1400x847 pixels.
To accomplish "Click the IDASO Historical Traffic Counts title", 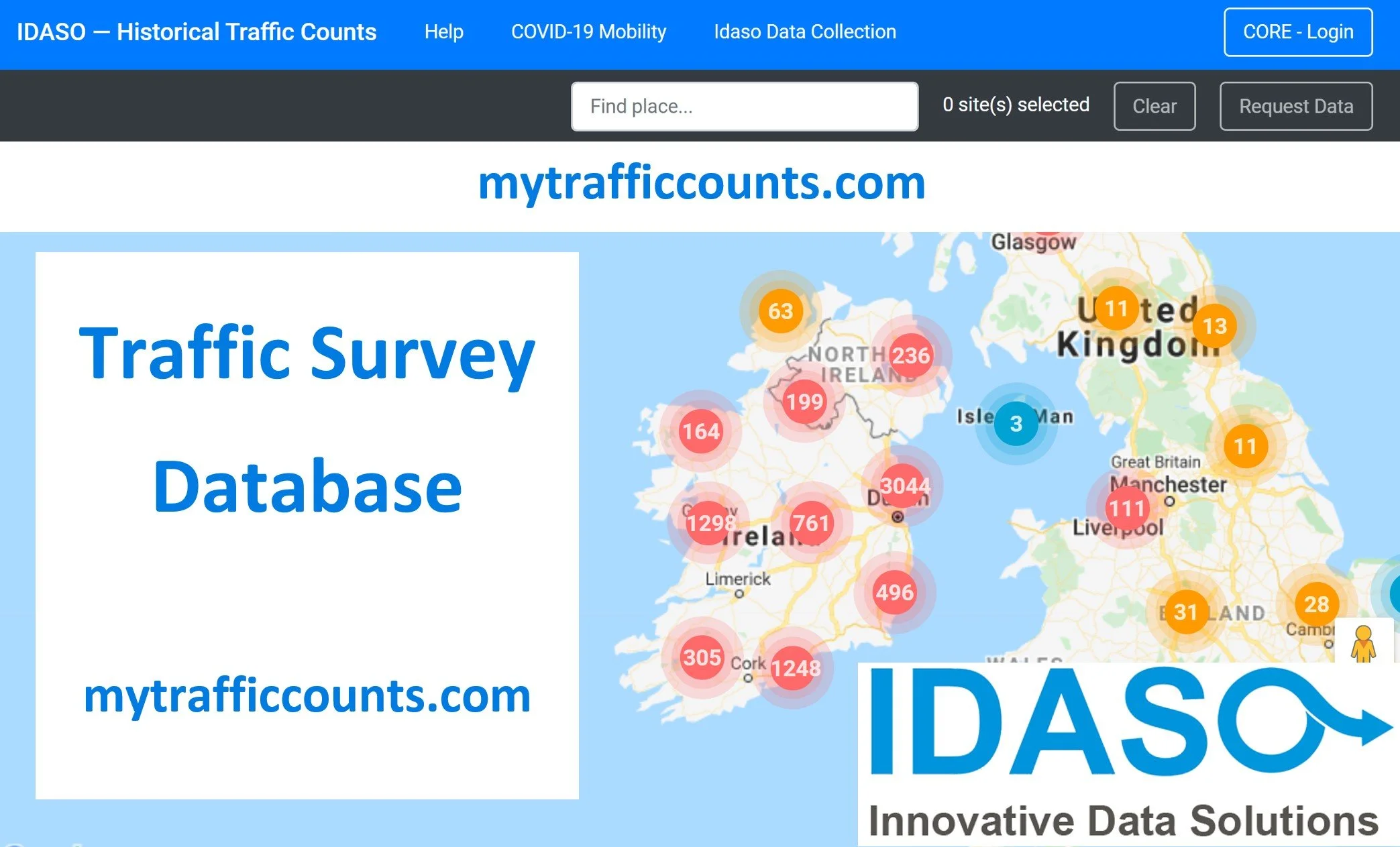I will click(x=197, y=32).
